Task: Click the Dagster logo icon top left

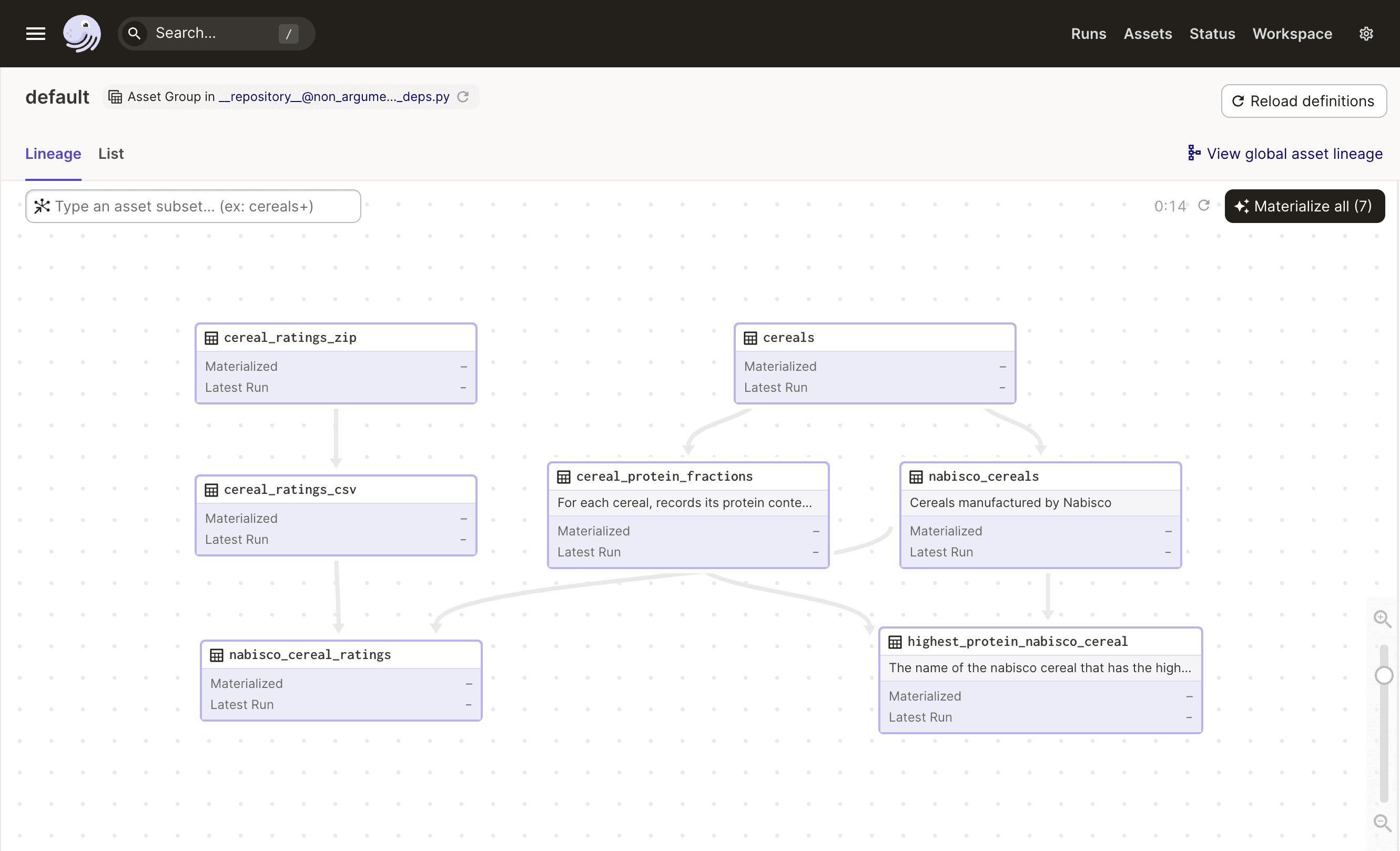Action: pos(82,33)
